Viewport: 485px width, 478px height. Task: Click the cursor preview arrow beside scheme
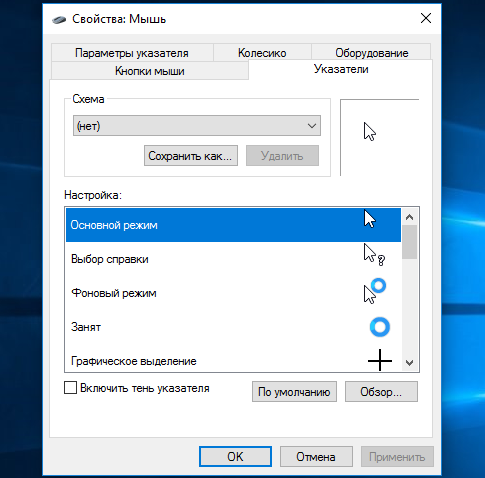click(x=370, y=132)
